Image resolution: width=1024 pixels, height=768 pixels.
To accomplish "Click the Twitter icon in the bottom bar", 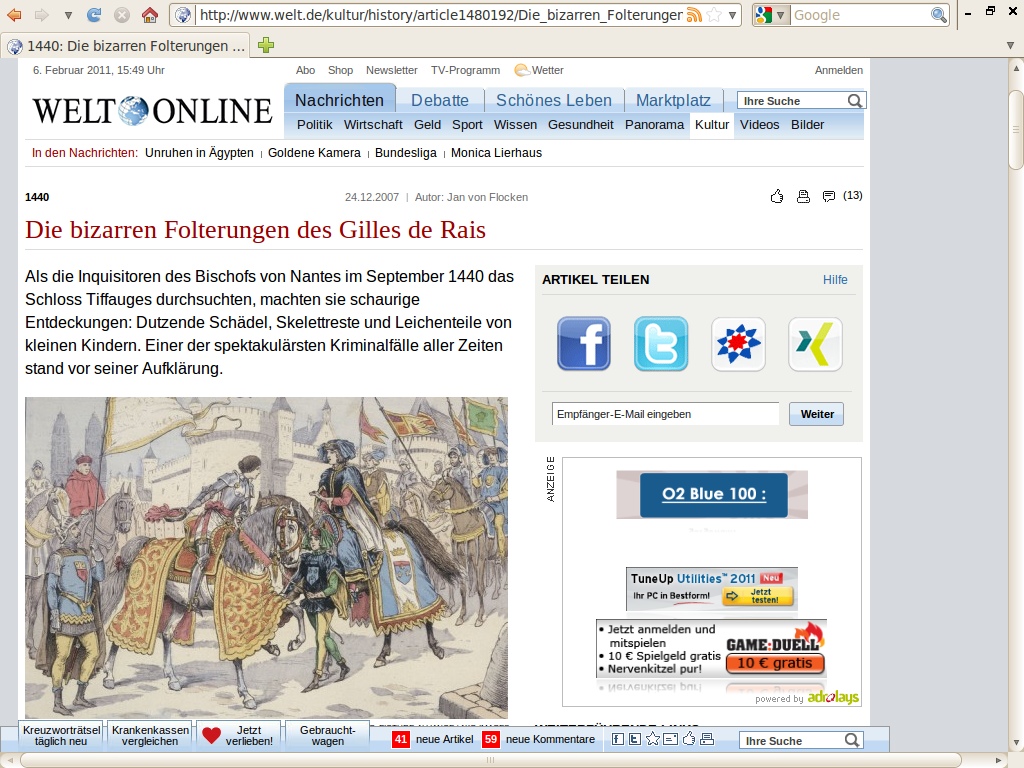I will click(x=635, y=739).
